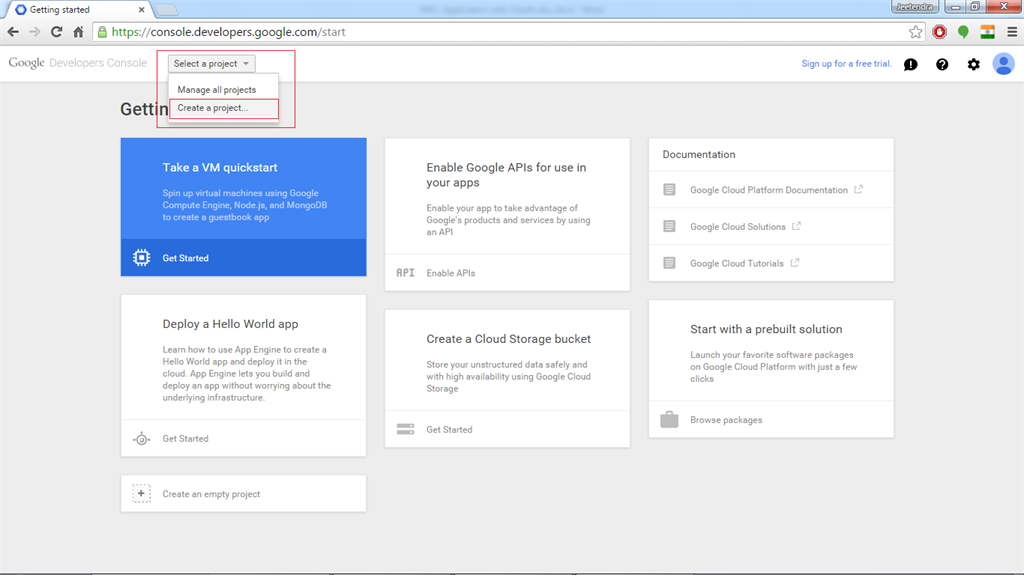Close the Getting started tab
Viewport: 1024px width, 575px height.
pos(141,10)
